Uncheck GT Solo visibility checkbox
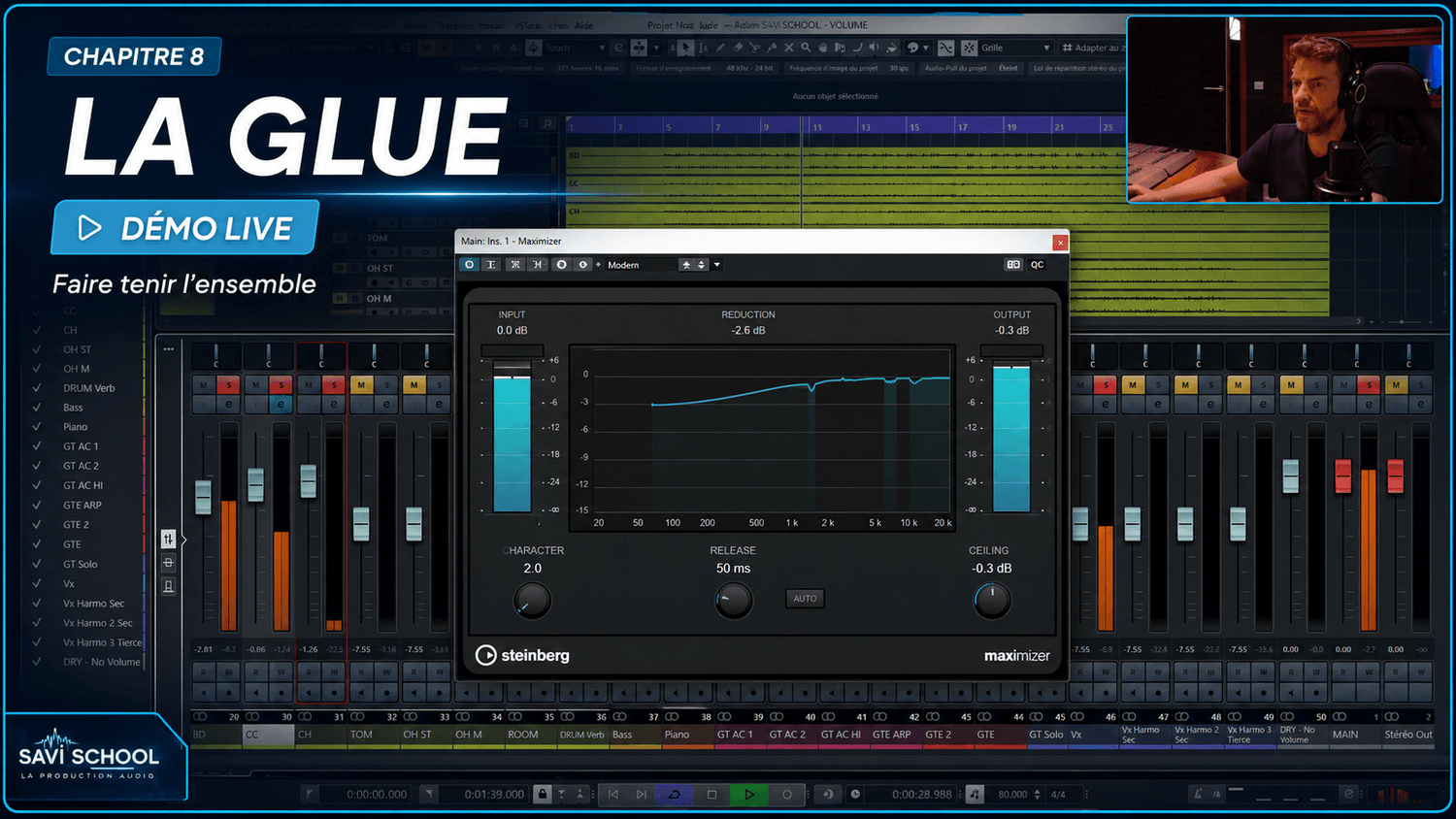This screenshot has width=1456, height=819. [37, 564]
